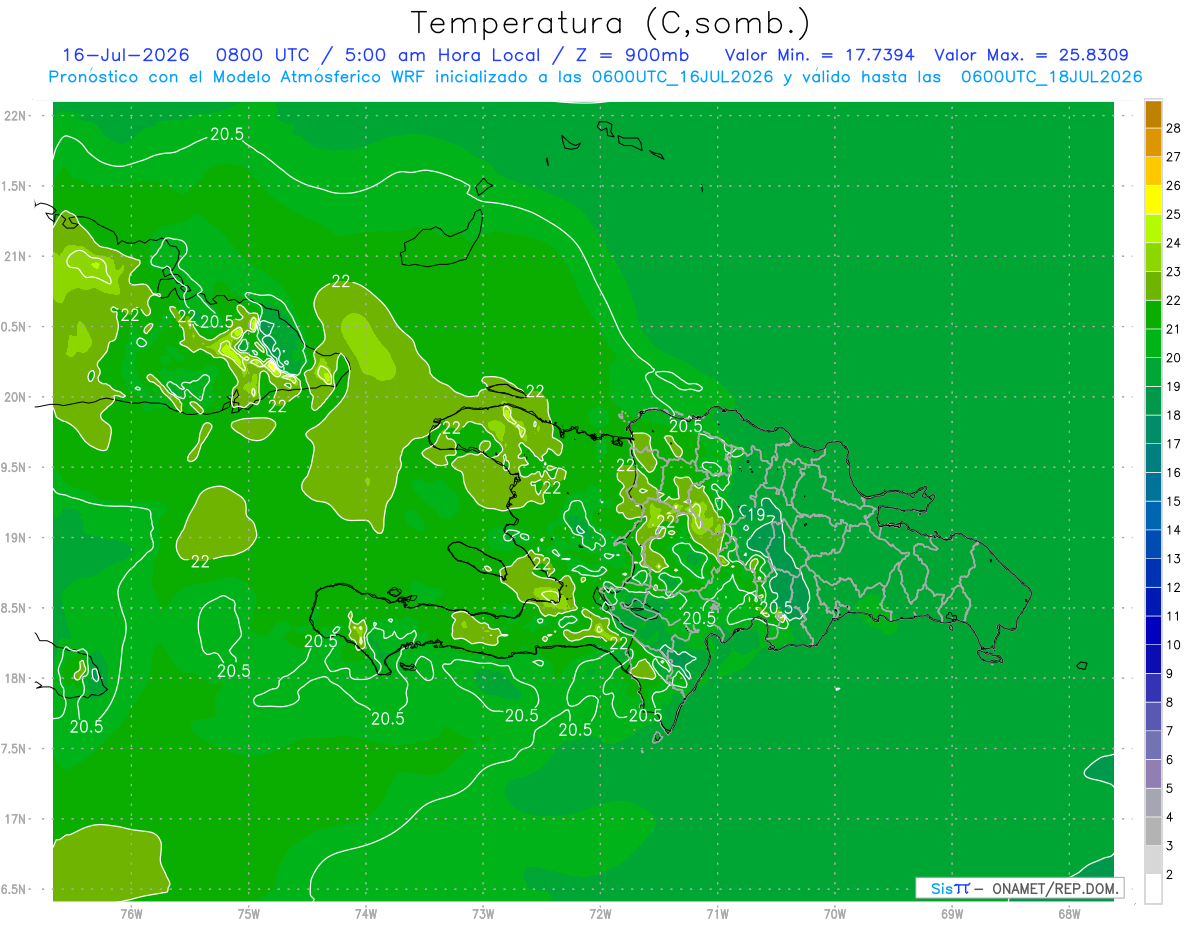Click the '75W' longitude axis label
Screen dimensions: 1200x927
(x=248, y=913)
